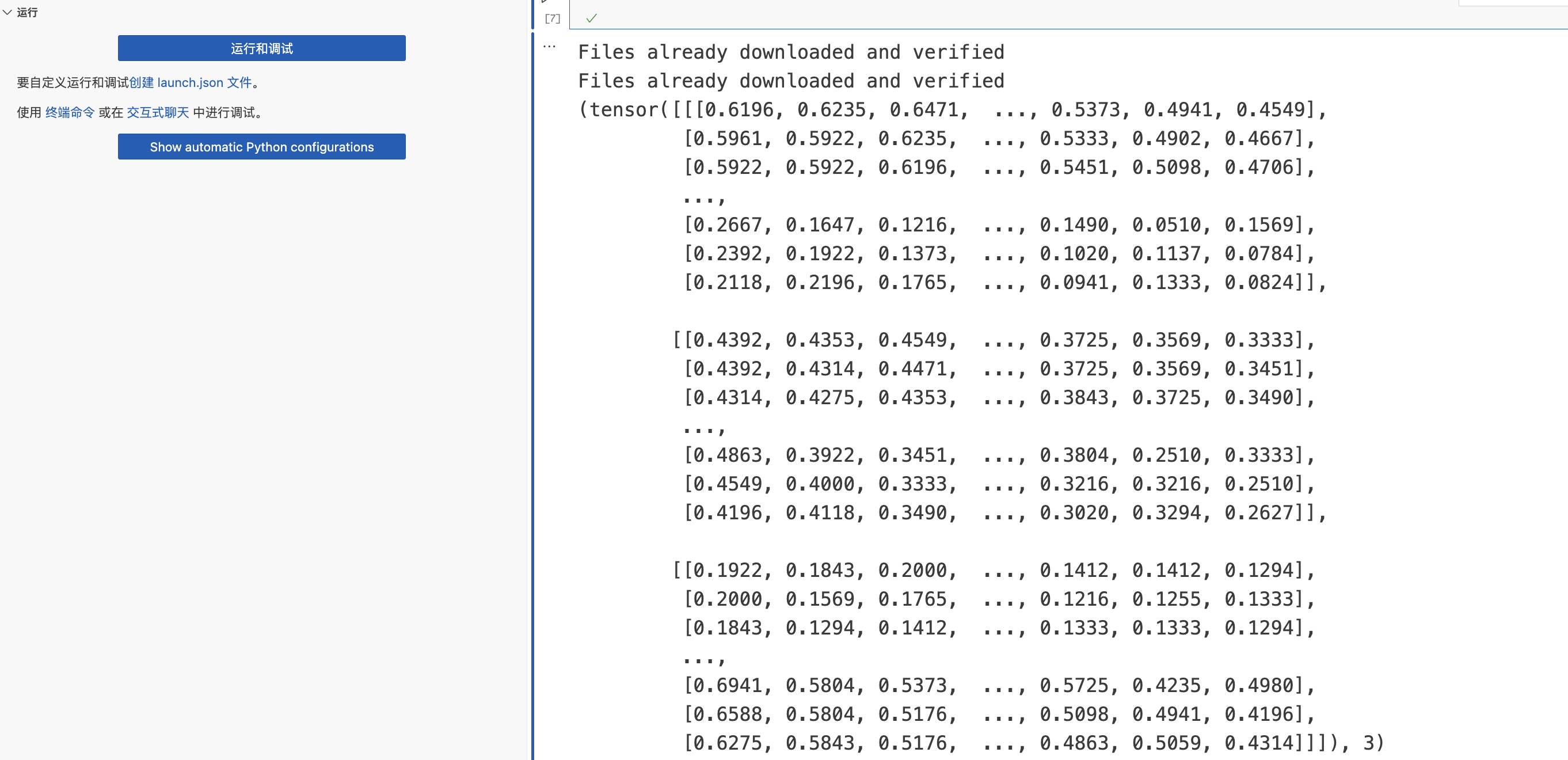This screenshot has height=760, width=1568.
Task: Click the 0.4392 value starting second channel
Action: [x=728, y=340]
